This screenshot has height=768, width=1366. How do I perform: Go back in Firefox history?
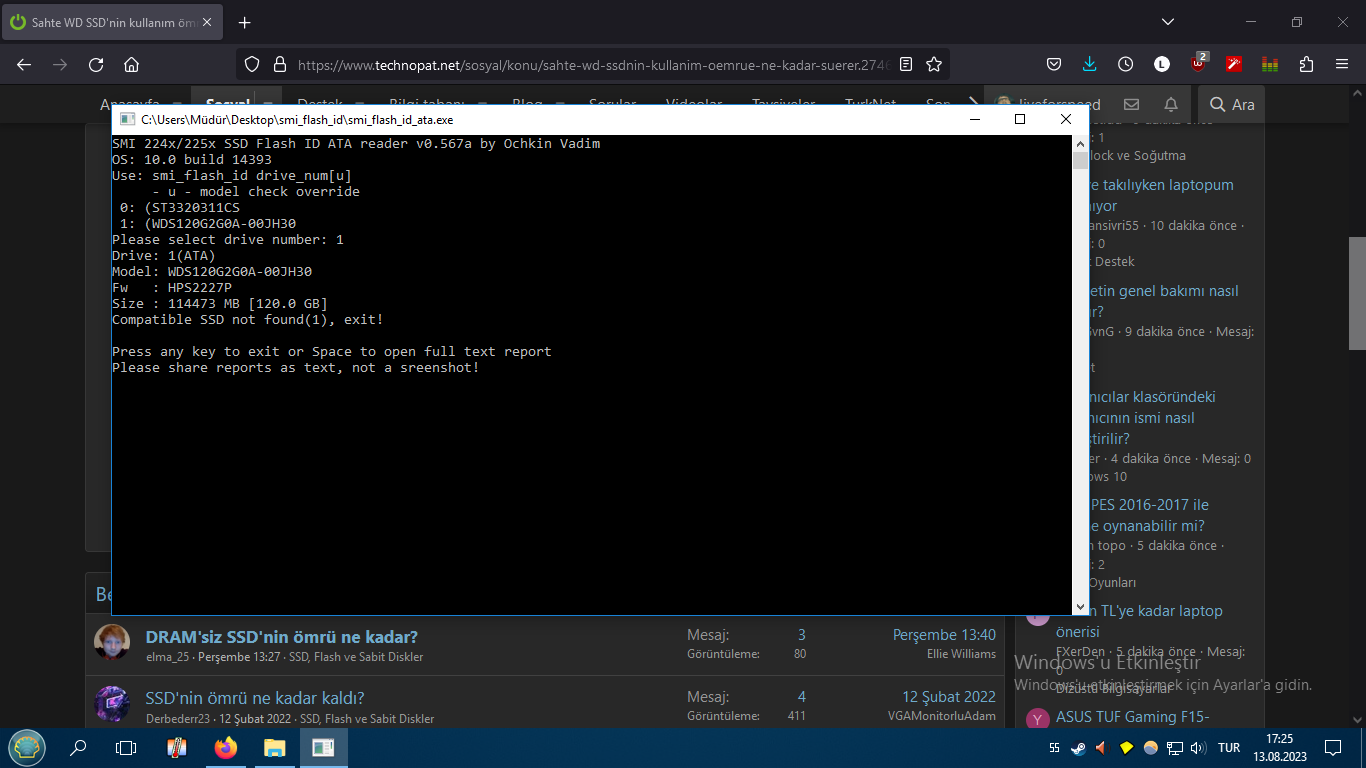click(24, 65)
